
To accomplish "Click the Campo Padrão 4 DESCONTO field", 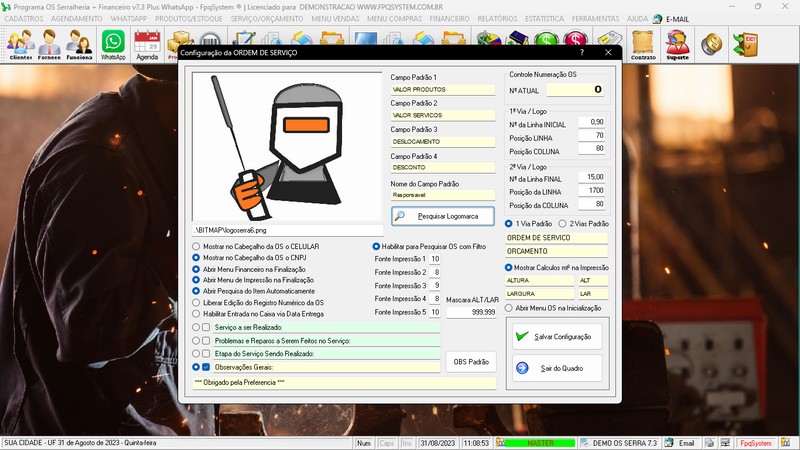I will click(443, 167).
